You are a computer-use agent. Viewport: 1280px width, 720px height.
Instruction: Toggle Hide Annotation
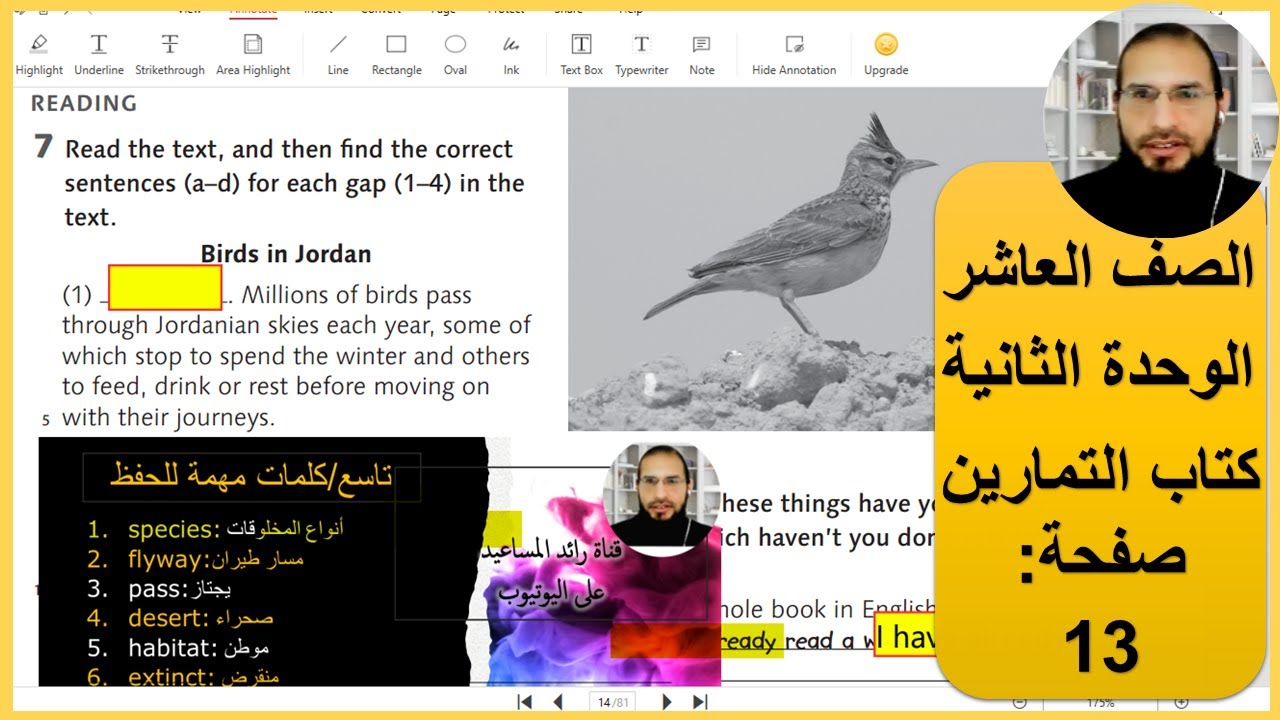point(794,55)
